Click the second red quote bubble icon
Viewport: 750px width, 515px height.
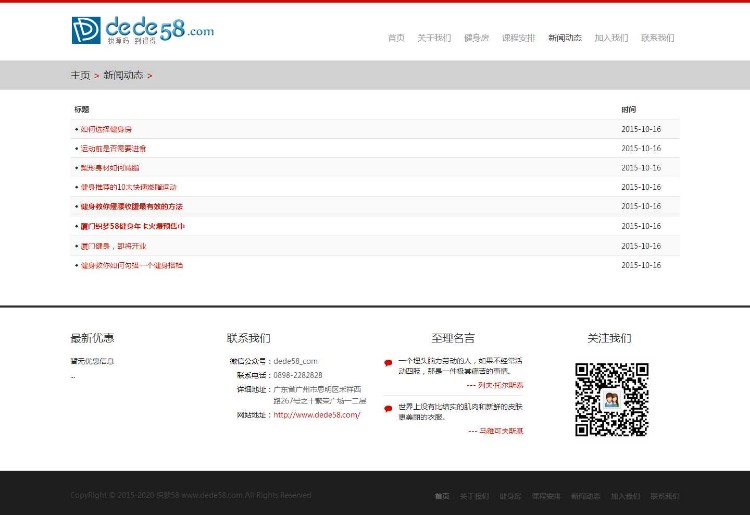pos(388,409)
